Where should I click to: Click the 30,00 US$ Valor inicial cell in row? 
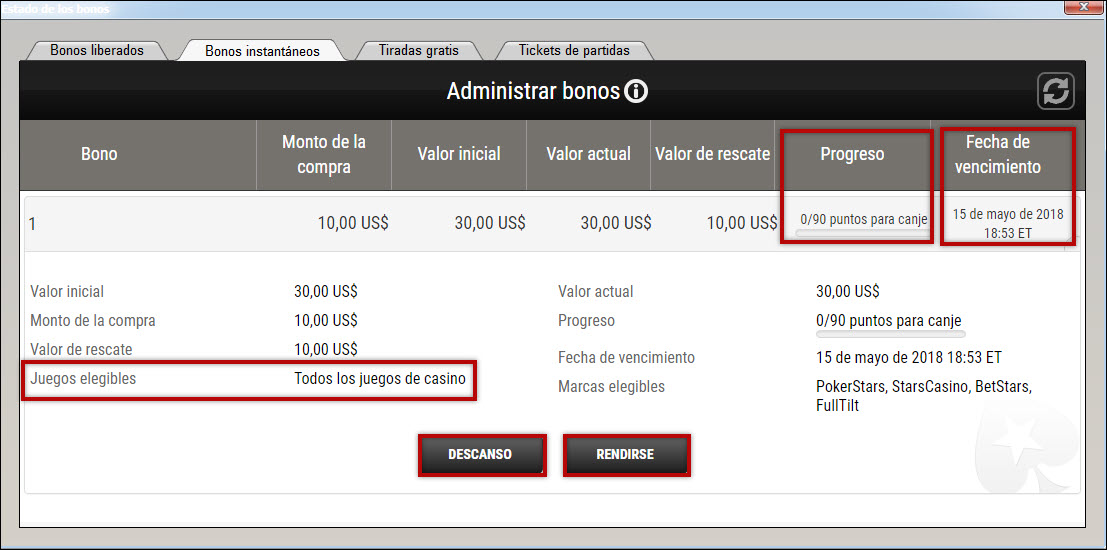pos(490,223)
